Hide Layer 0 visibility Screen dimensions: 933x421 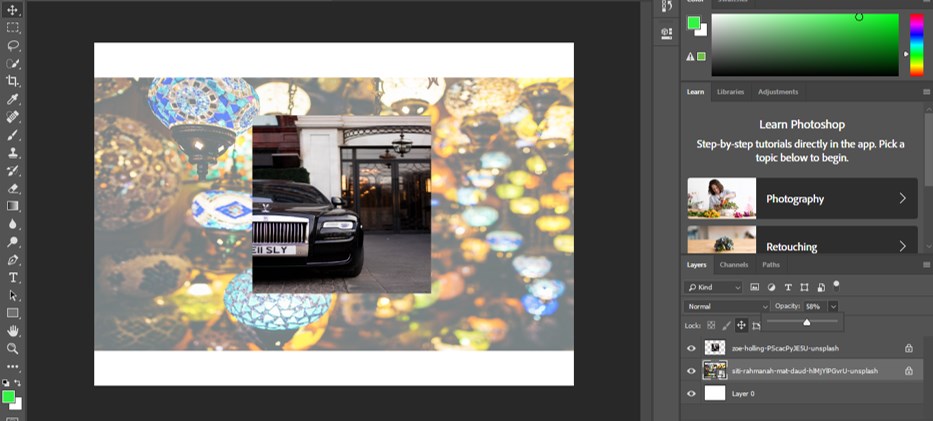tap(691, 394)
